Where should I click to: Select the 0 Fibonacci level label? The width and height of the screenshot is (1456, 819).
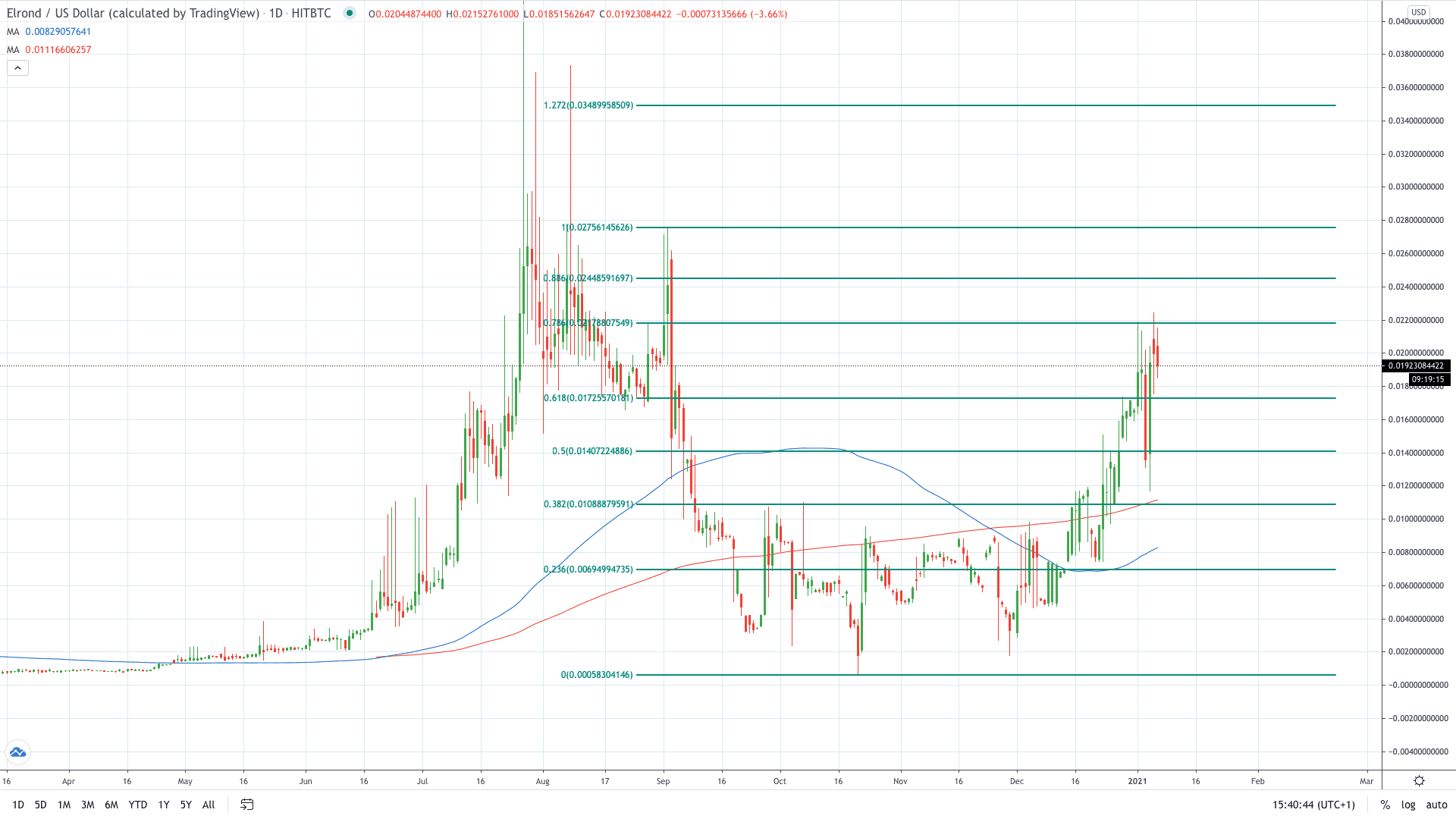(x=597, y=675)
